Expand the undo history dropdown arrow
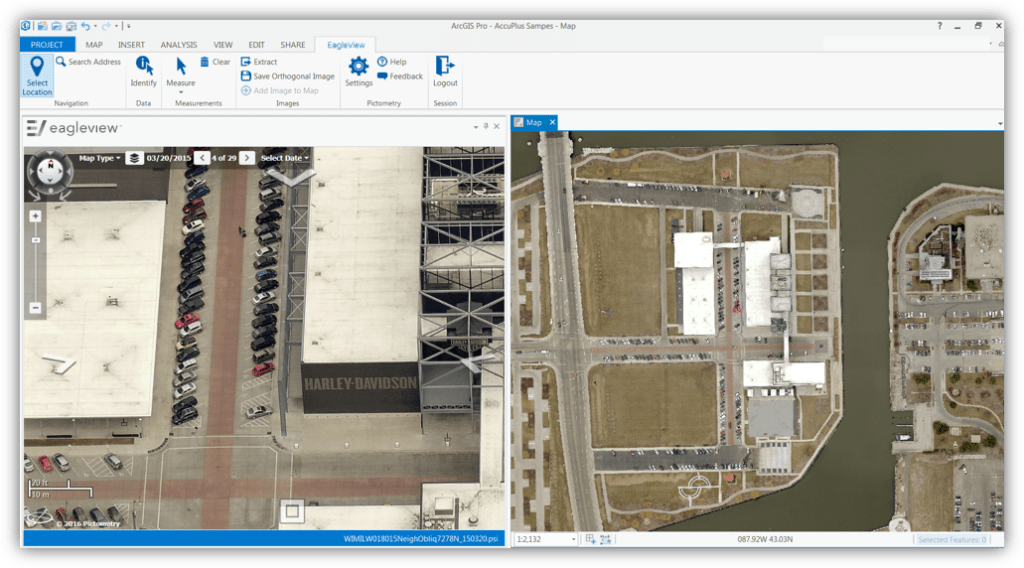1024x568 pixels. (95, 26)
